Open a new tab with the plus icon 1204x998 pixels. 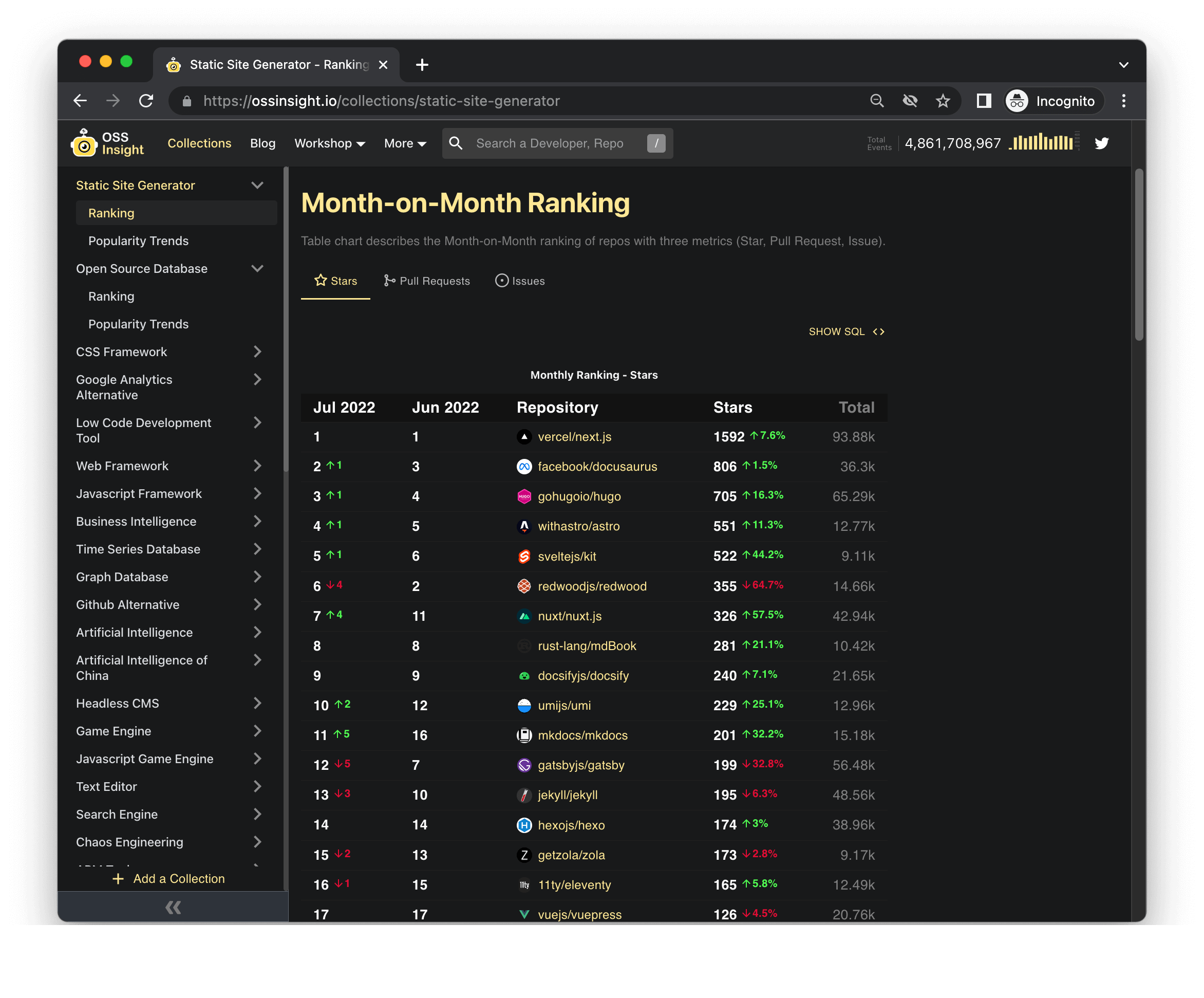(422, 65)
